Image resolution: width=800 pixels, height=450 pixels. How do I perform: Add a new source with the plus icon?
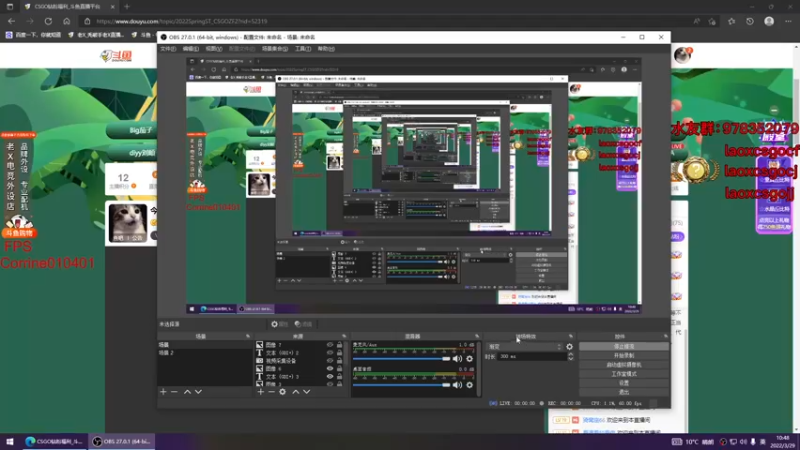(261, 392)
